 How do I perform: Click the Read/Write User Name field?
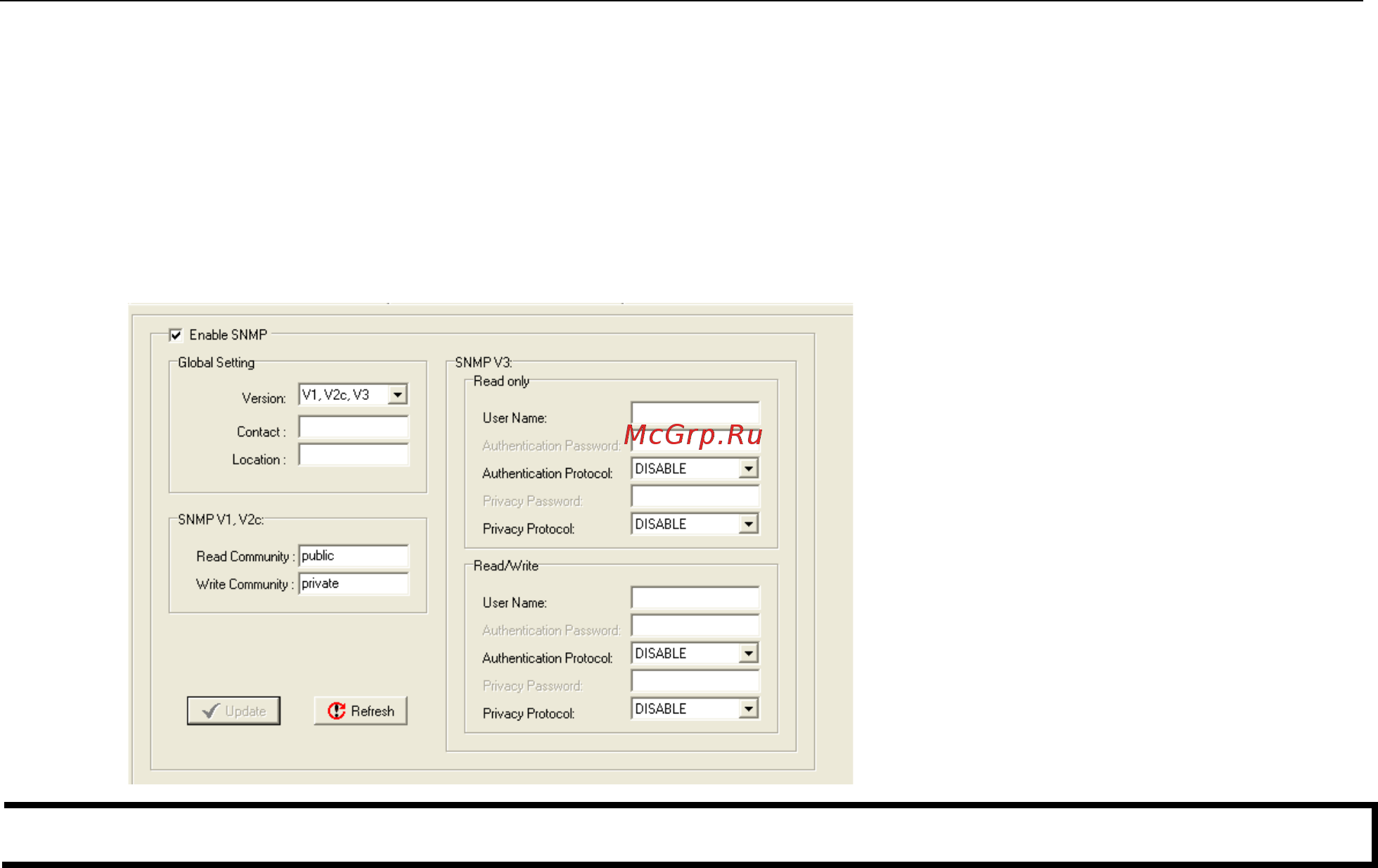point(695,598)
